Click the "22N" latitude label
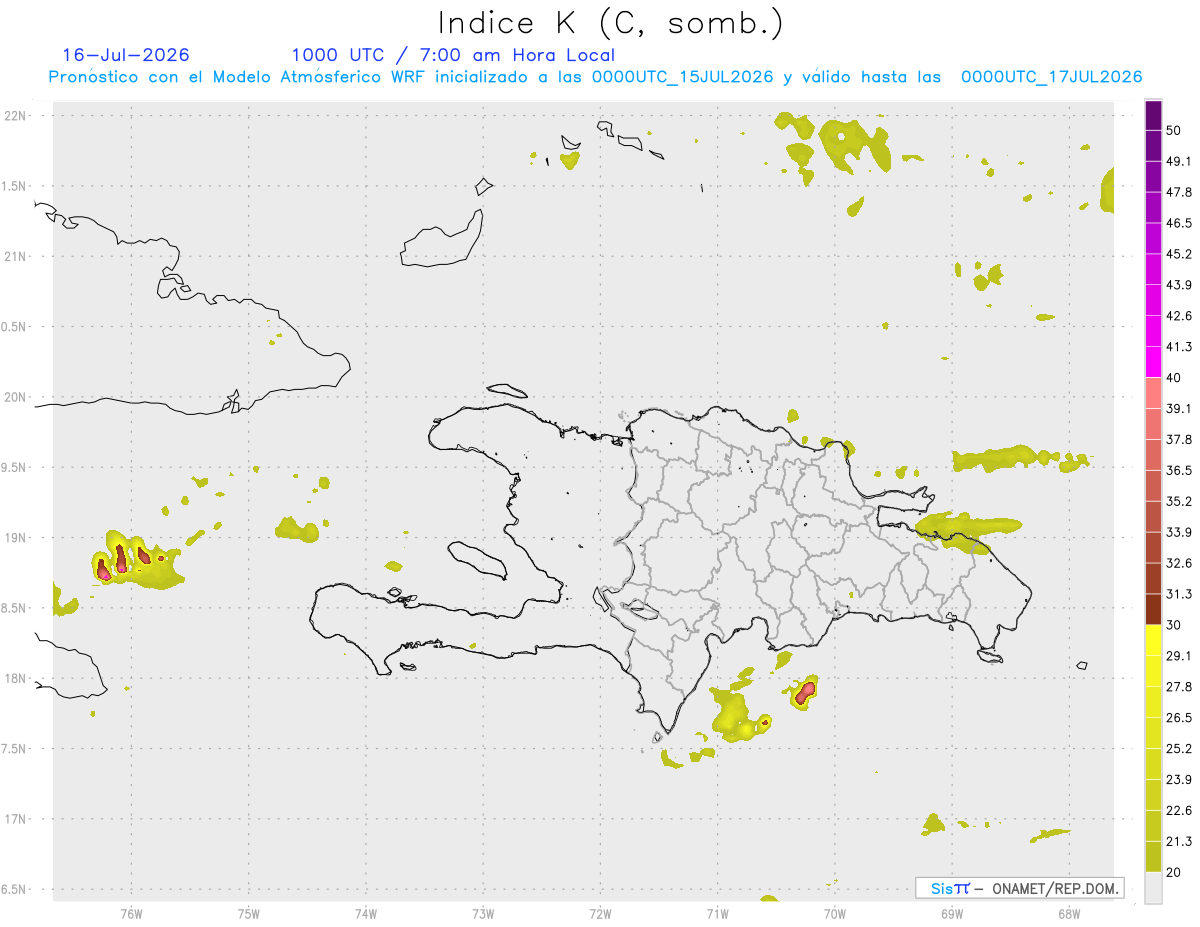The image size is (1200, 927). click(17, 116)
